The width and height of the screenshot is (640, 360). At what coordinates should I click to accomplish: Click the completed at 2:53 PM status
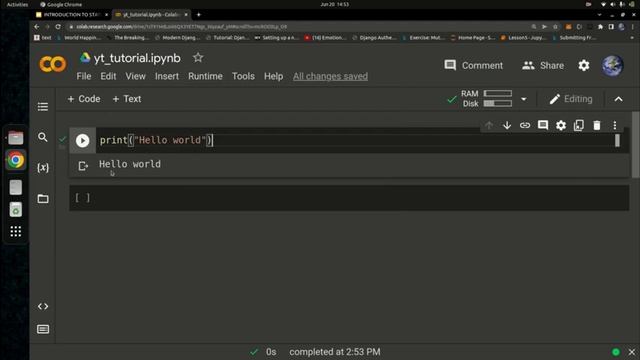(x=335, y=352)
